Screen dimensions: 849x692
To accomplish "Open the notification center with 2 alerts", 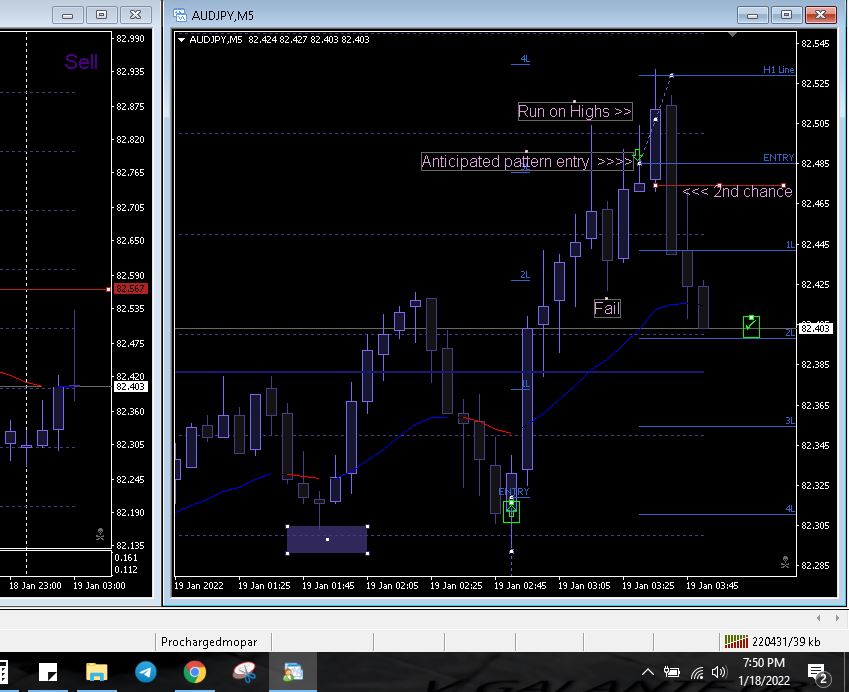I will [817, 673].
